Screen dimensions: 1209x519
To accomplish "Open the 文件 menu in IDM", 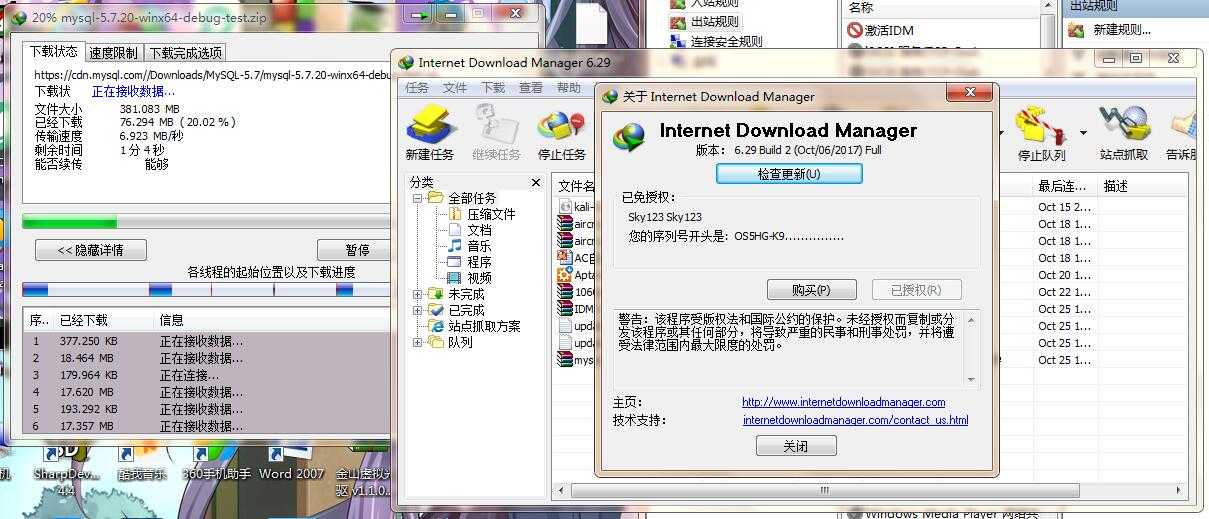I will tap(455, 88).
